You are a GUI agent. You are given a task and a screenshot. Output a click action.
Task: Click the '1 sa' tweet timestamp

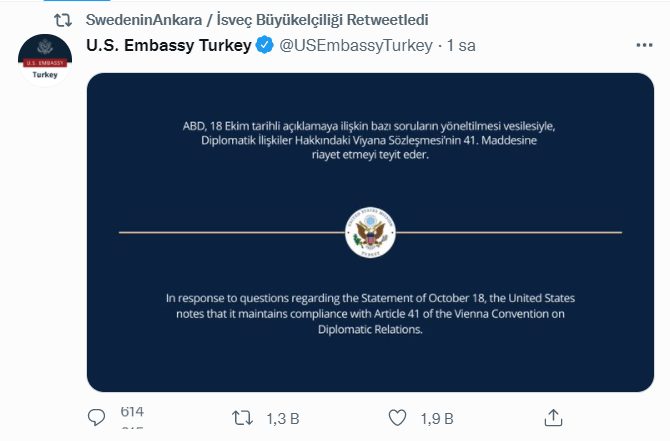click(461, 45)
